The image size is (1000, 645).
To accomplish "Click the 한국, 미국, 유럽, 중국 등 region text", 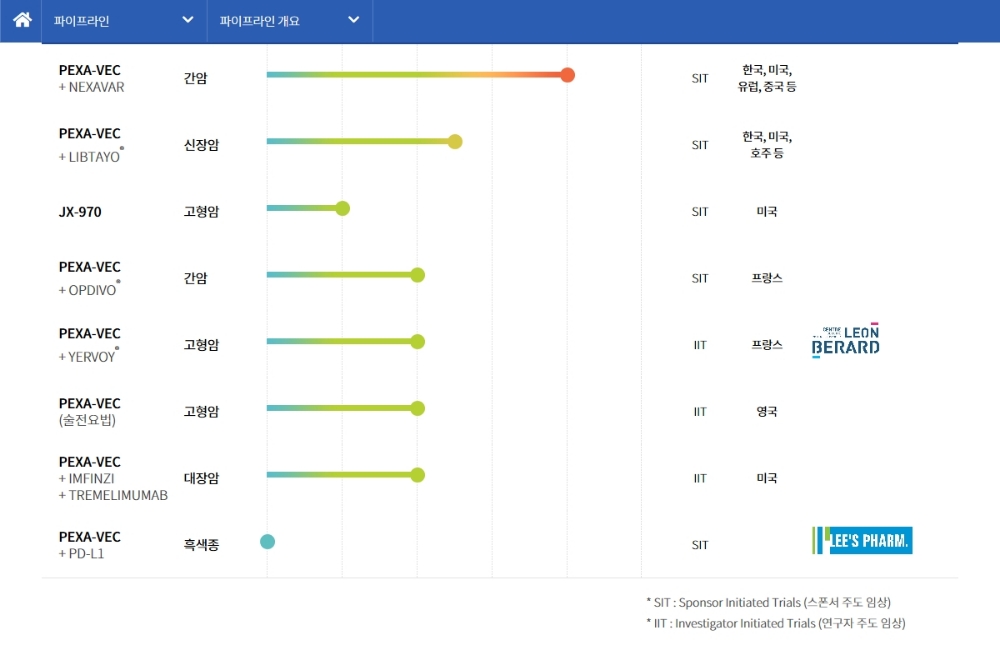I will coord(767,78).
